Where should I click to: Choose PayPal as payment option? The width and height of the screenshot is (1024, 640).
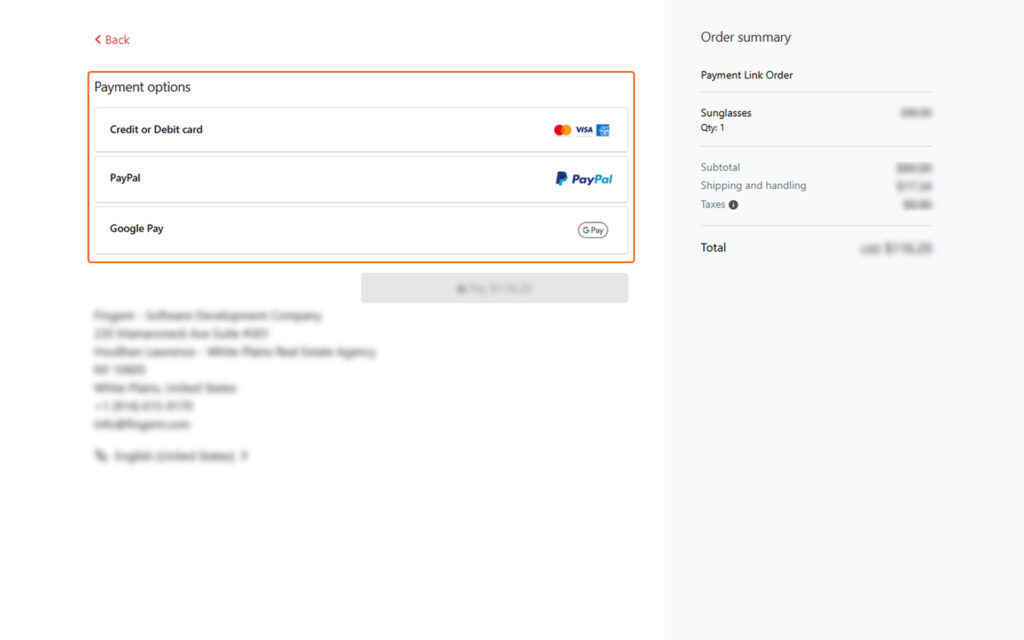[x=361, y=179]
